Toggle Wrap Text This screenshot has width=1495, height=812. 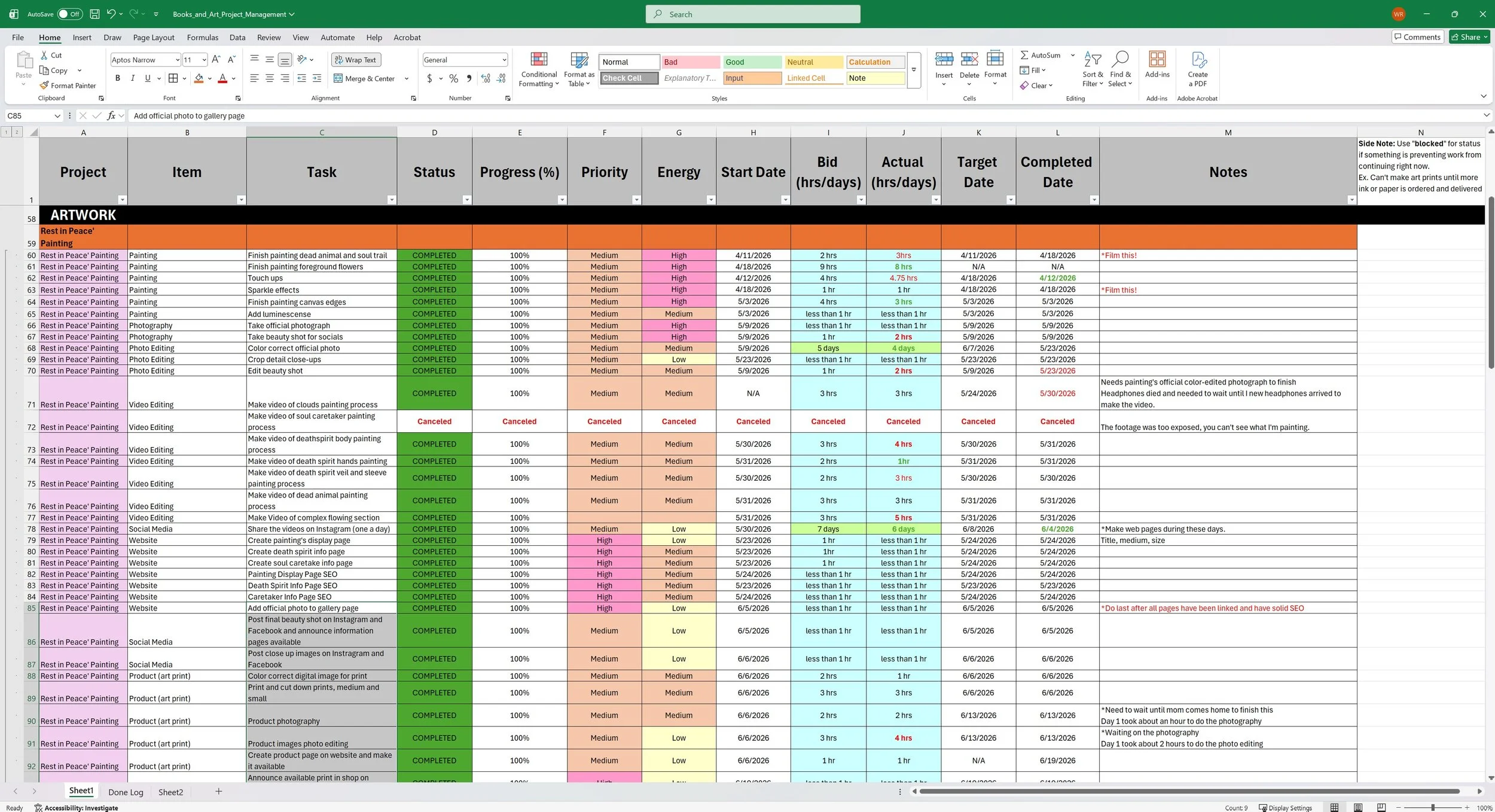tap(356, 60)
